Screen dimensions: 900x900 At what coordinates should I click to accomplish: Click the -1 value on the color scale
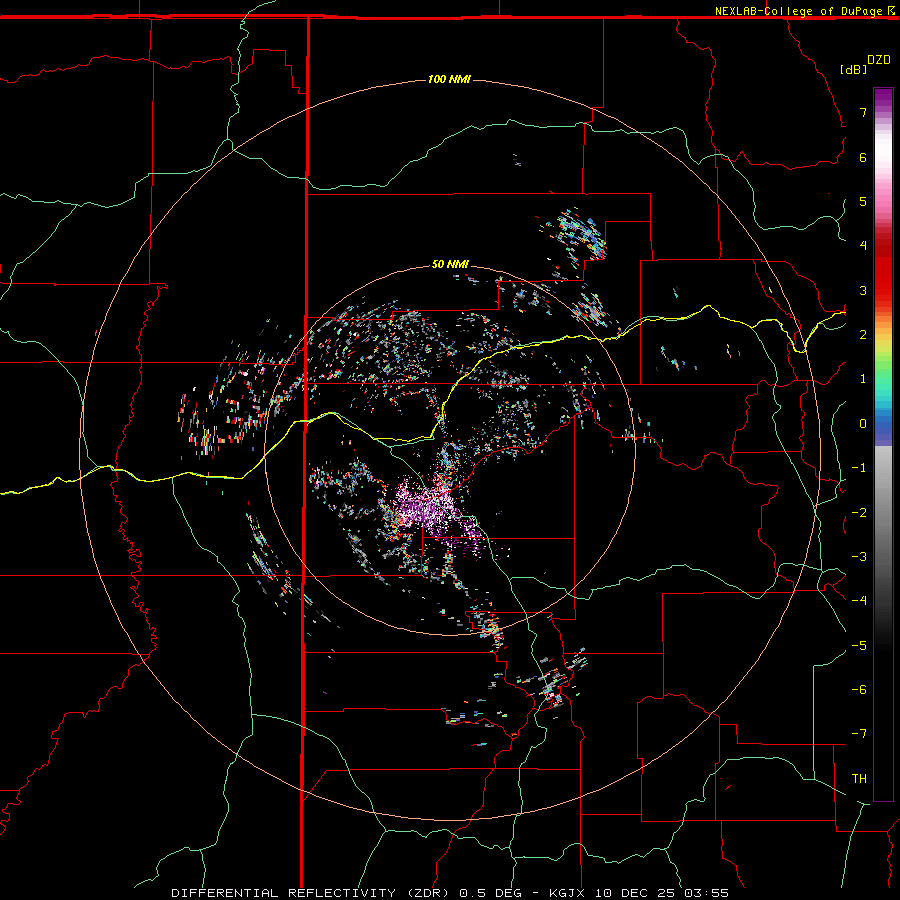coord(859,468)
